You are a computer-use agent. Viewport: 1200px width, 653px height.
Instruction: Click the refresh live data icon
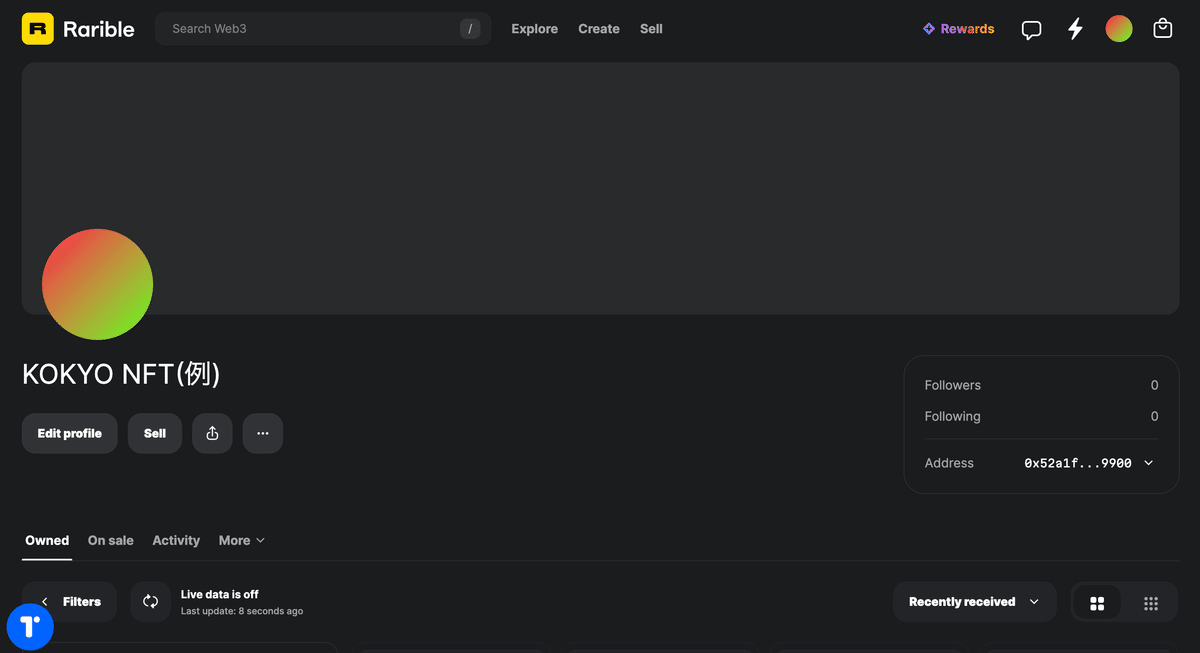click(150, 602)
